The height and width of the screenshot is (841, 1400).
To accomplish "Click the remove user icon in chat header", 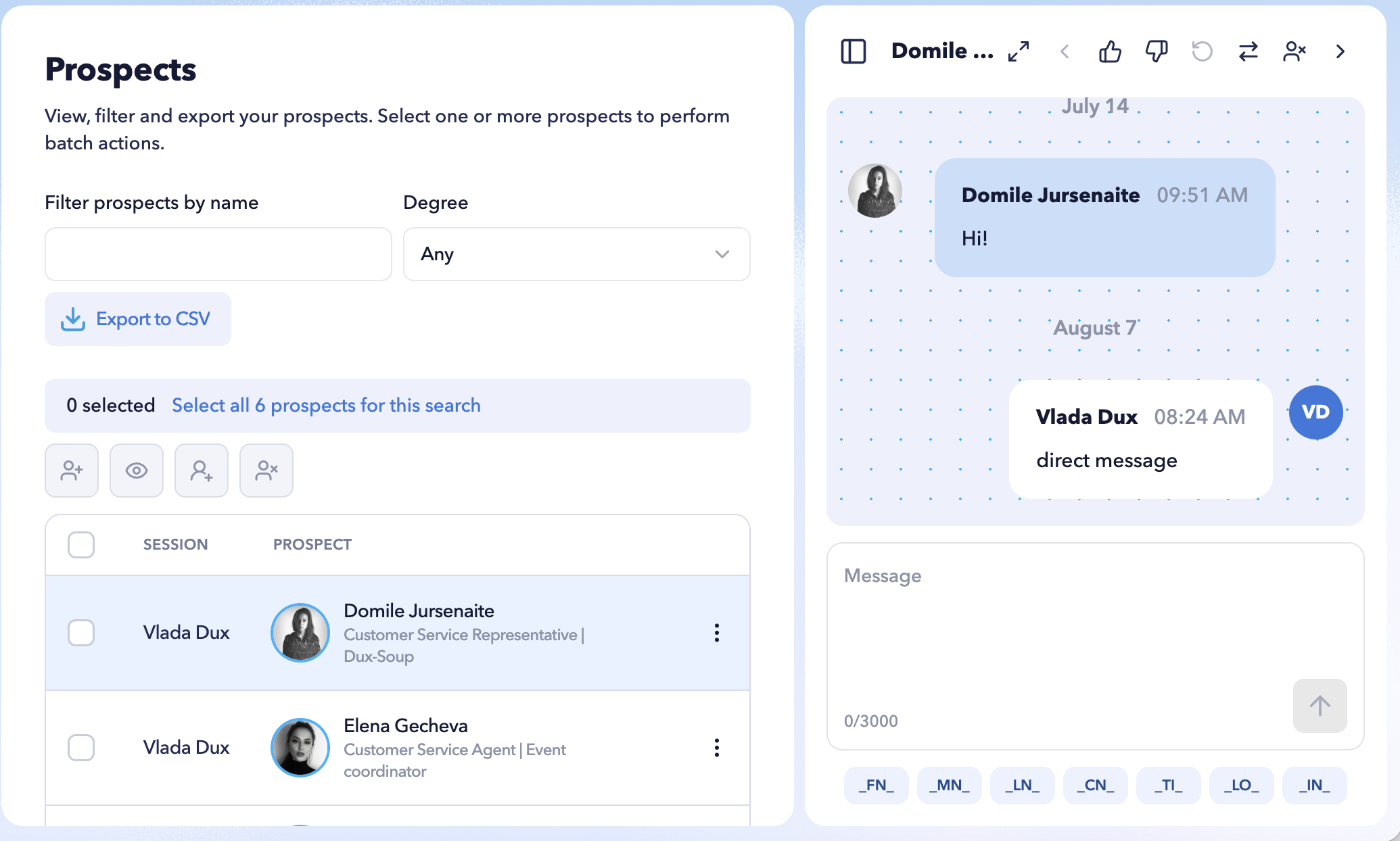I will pos(1294,51).
